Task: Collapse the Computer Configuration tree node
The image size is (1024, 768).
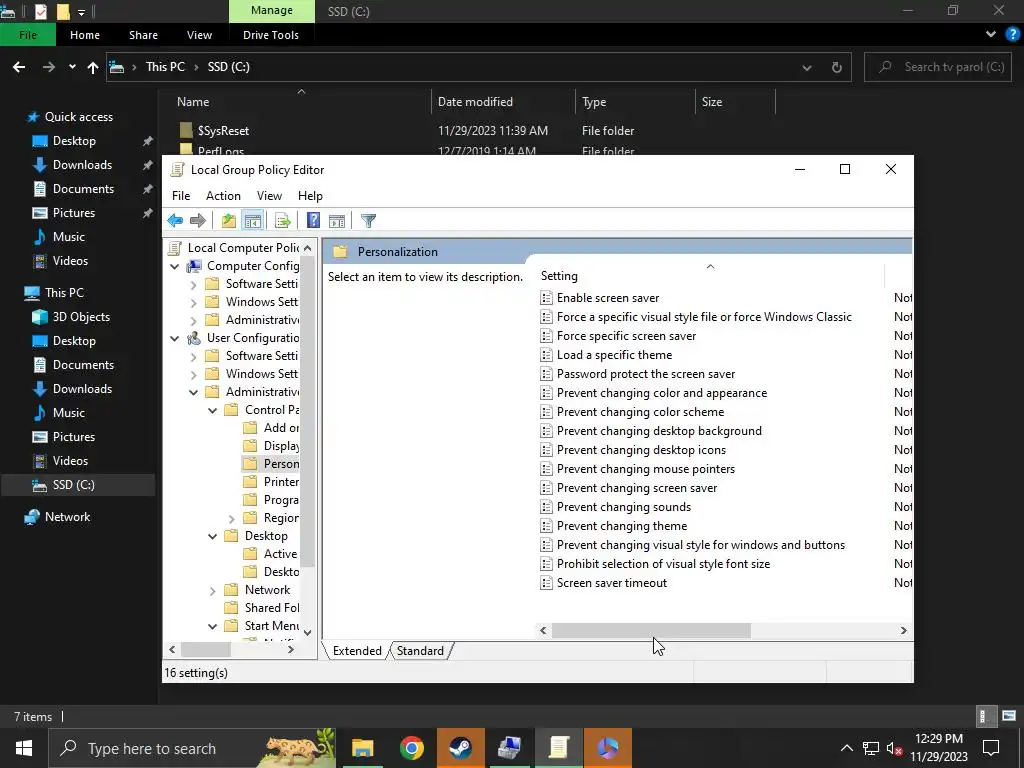Action: coord(174,266)
